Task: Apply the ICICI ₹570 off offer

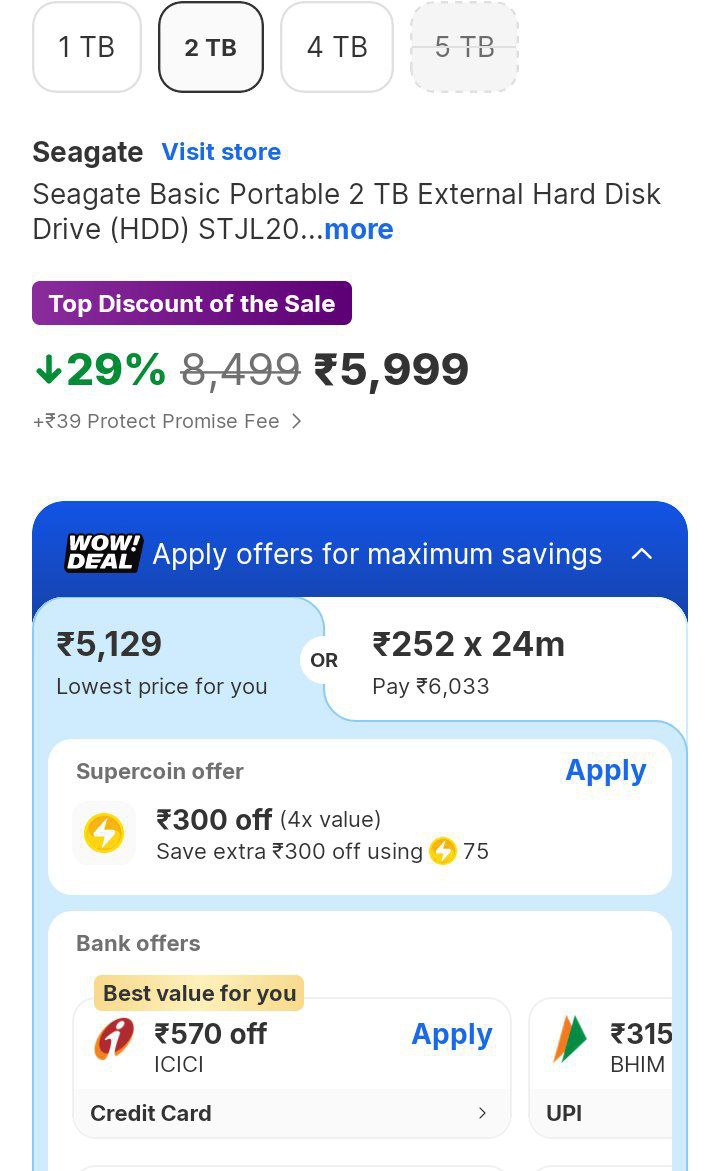Action: [x=451, y=1034]
